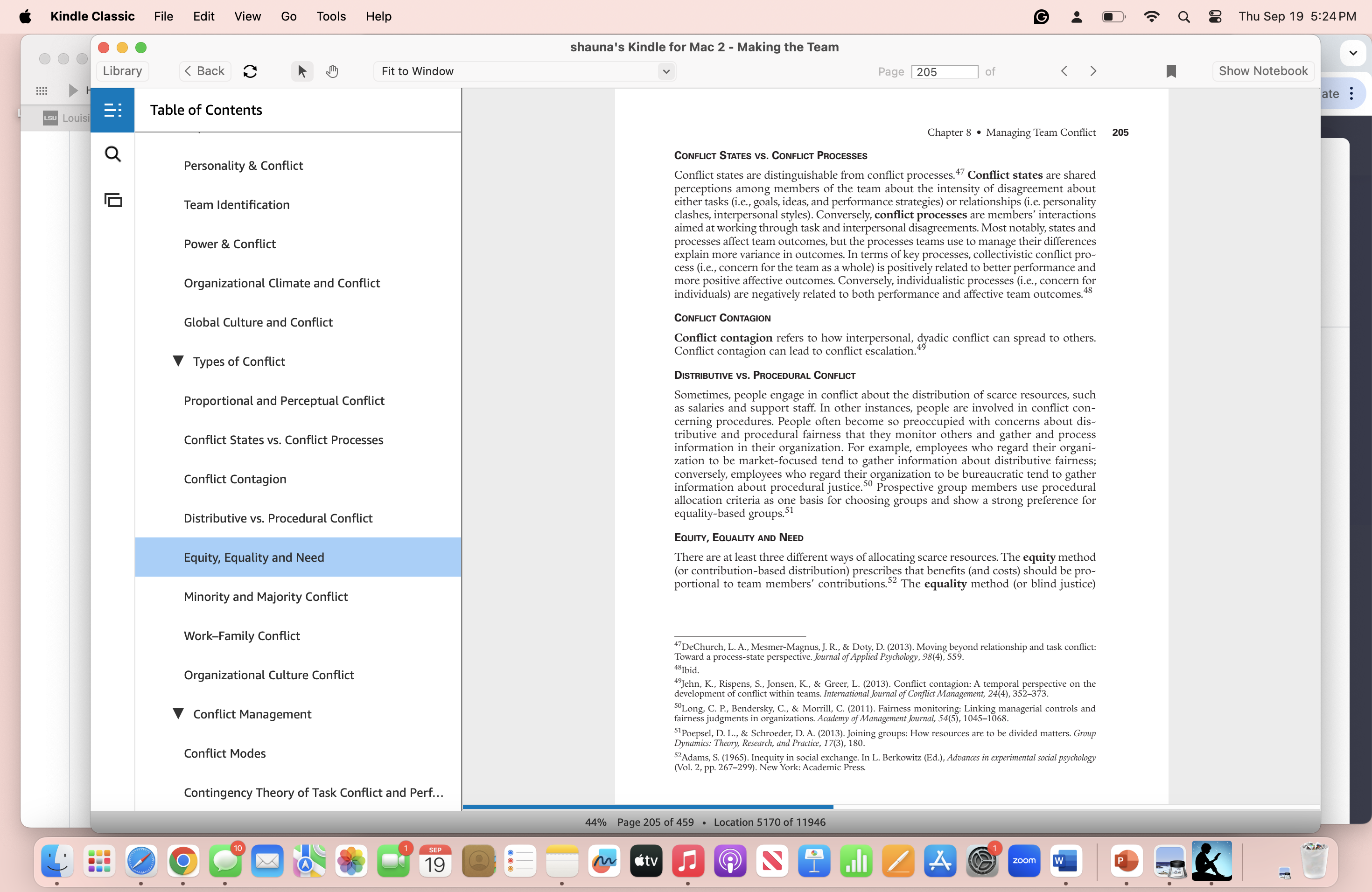The width and height of the screenshot is (1372, 892).
Task: Open the Tools menu
Action: coord(331,16)
